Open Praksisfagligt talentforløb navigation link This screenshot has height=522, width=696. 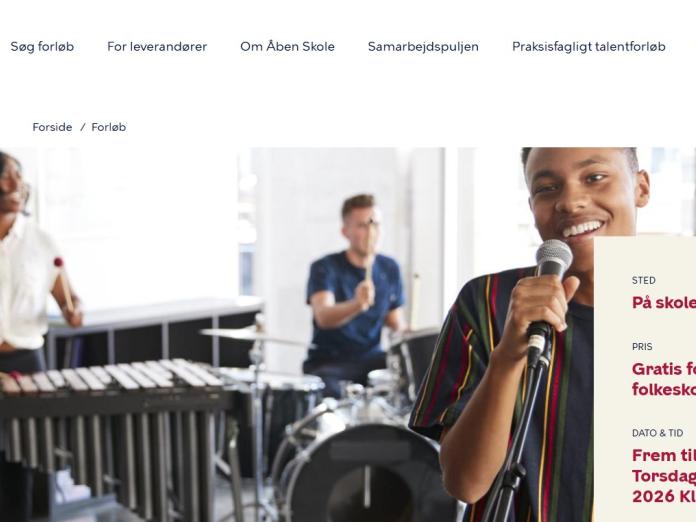tap(589, 47)
